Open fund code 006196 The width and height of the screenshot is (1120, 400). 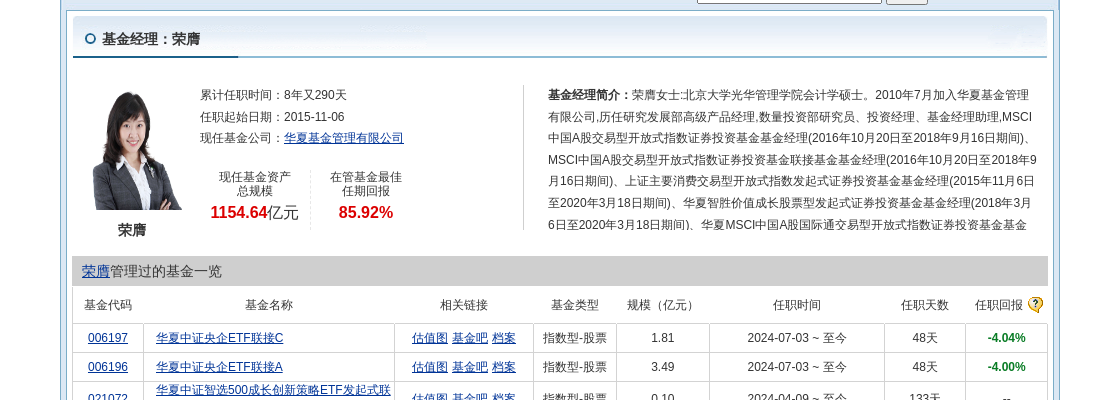(108, 367)
